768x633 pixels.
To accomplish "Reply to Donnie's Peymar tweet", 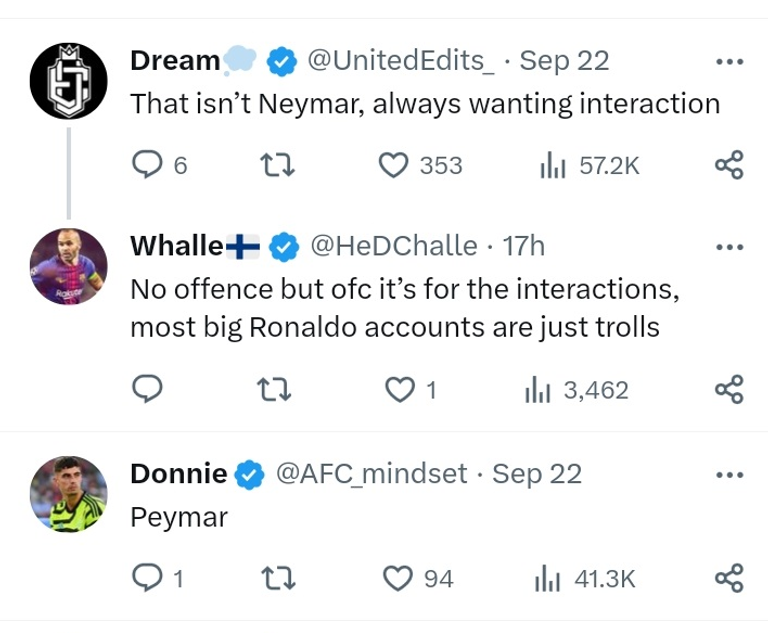I will [147, 577].
